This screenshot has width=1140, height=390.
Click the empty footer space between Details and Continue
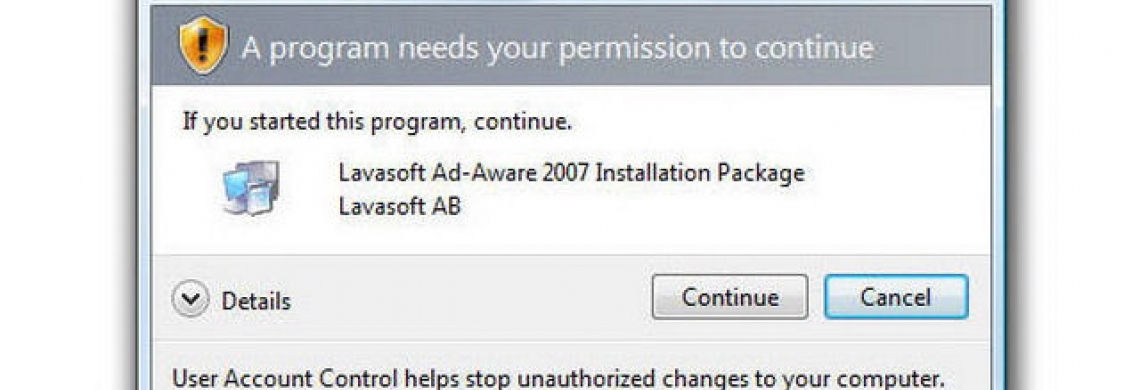(471, 300)
